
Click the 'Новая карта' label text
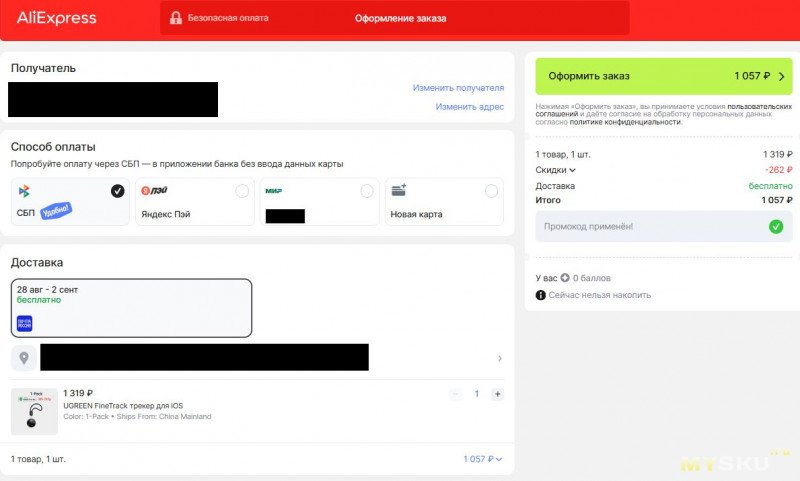(416, 214)
